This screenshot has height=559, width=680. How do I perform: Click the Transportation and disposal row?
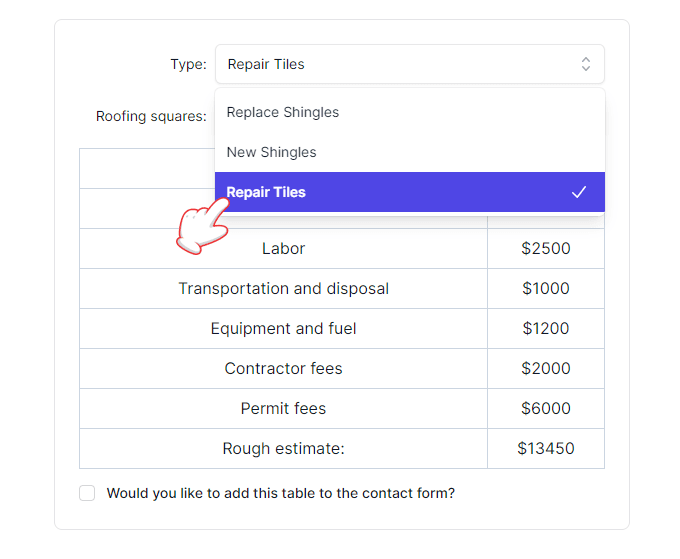(x=283, y=288)
